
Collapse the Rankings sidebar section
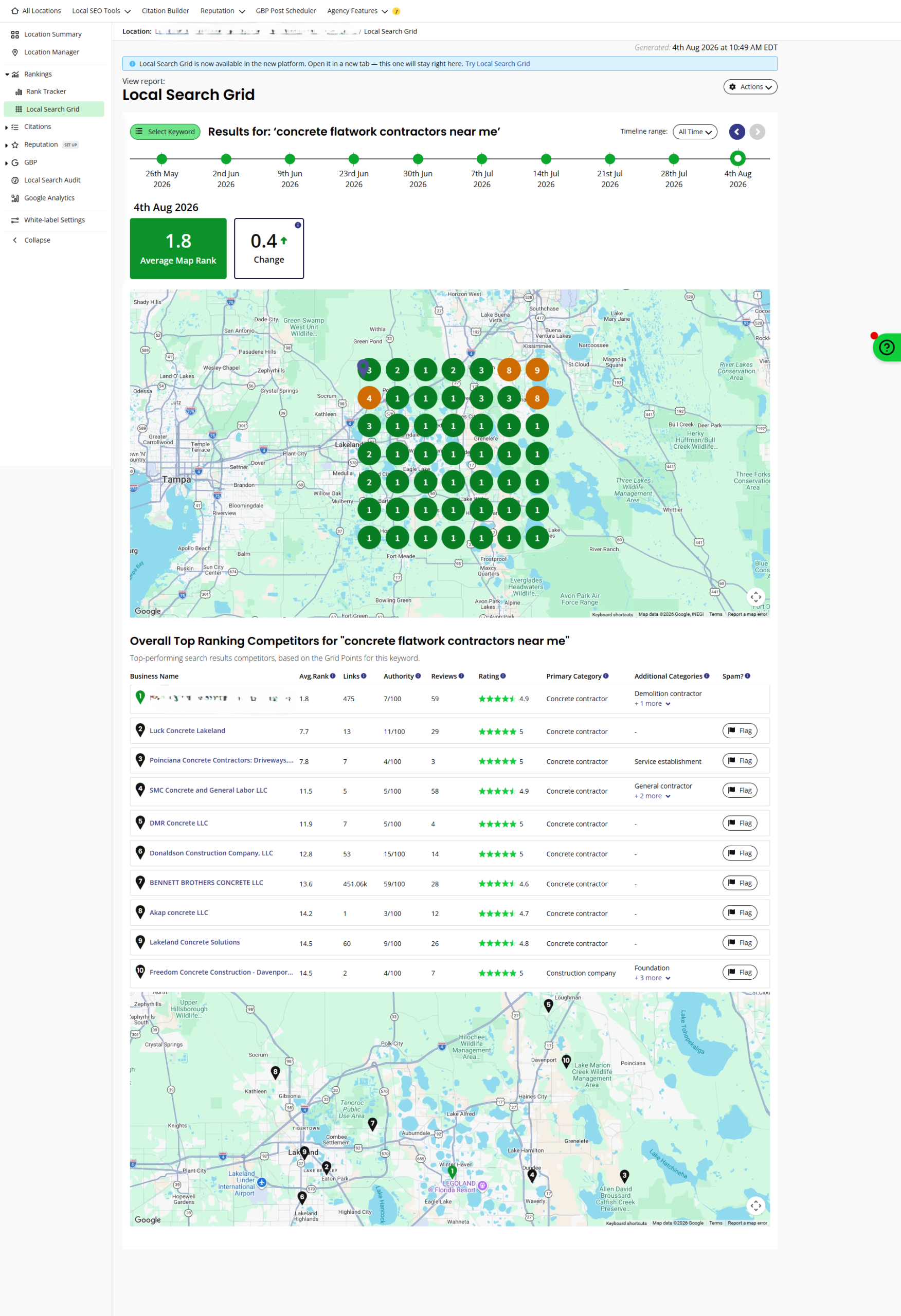pyautogui.click(x=7, y=74)
